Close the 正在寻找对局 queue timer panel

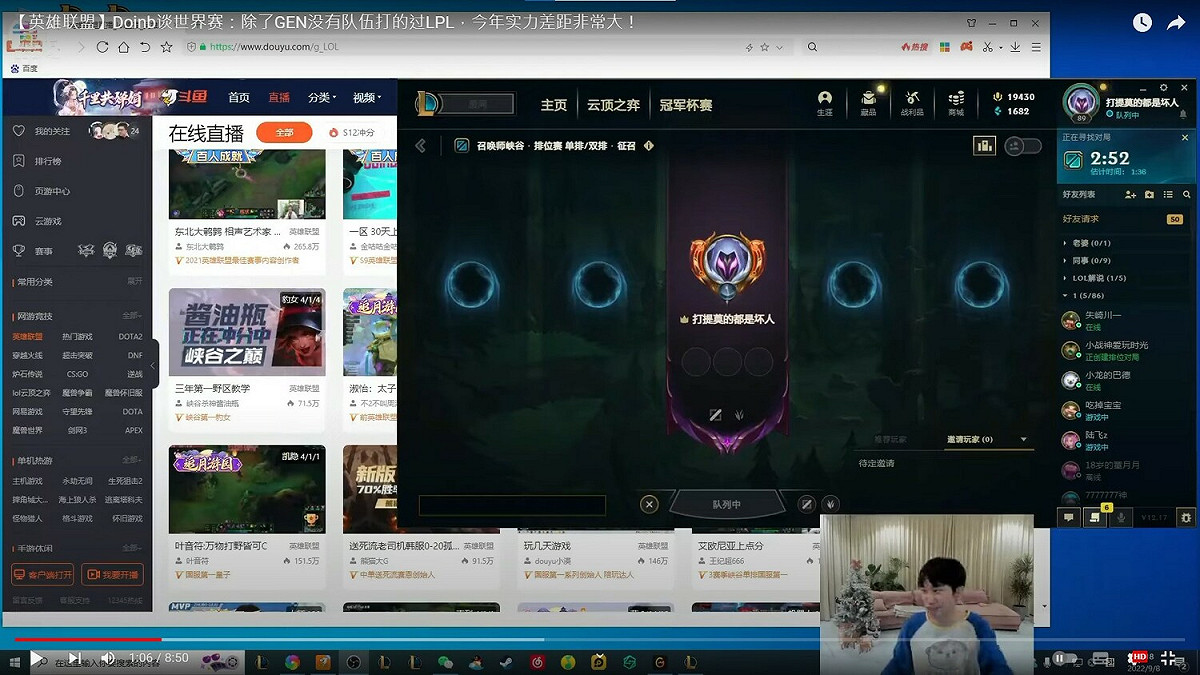tap(1185, 136)
